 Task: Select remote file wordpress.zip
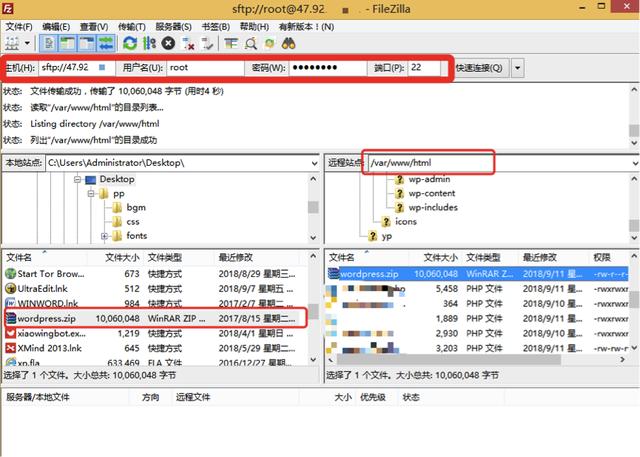478,274
